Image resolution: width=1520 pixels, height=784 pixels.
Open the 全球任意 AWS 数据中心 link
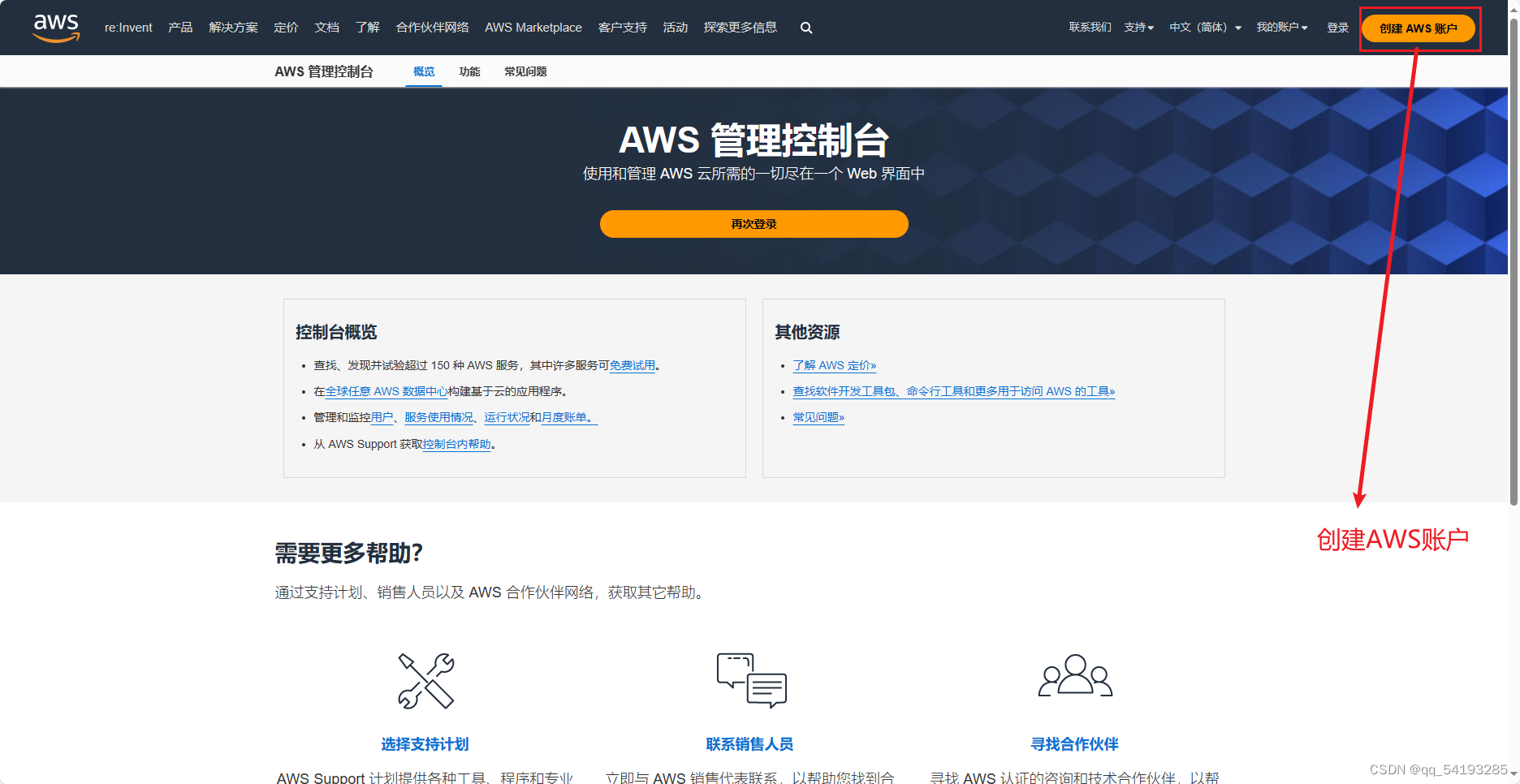[386, 391]
